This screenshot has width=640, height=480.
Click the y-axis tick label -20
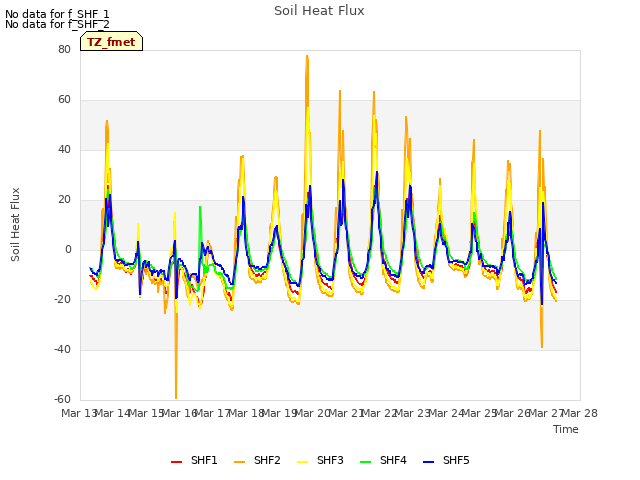[x=62, y=300]
